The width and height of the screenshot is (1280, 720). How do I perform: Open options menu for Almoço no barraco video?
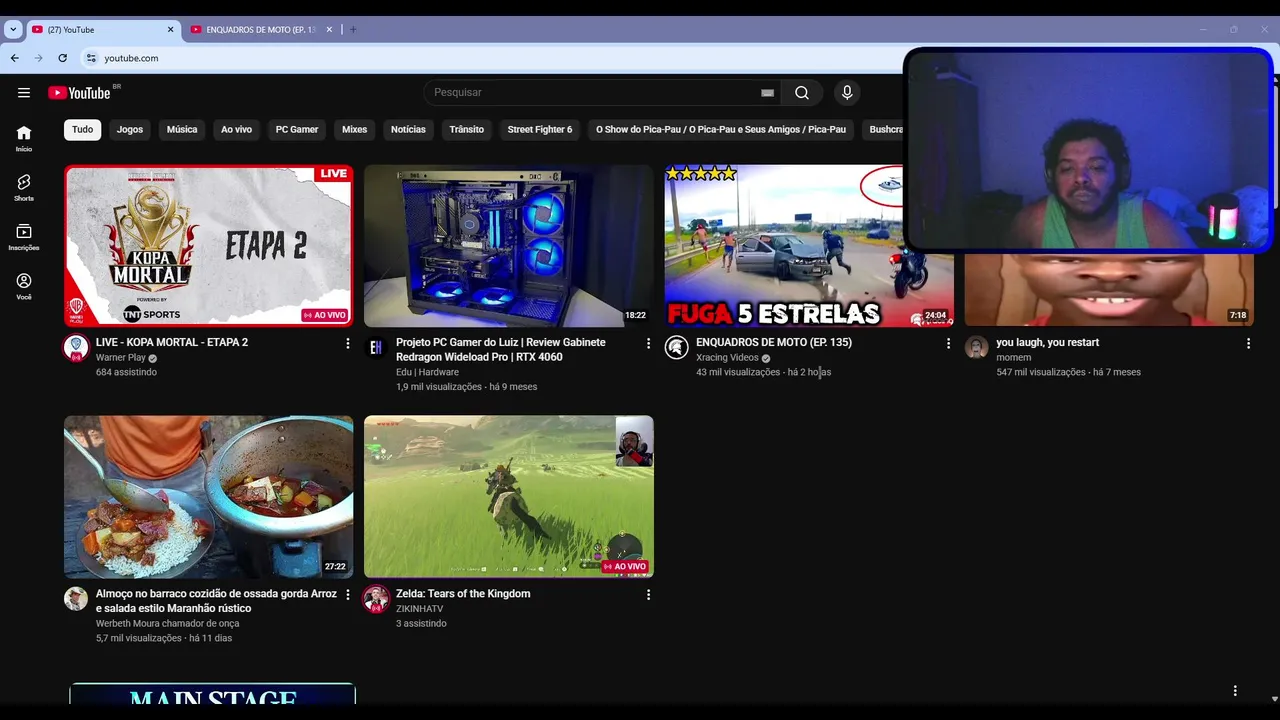coord(348,594)
